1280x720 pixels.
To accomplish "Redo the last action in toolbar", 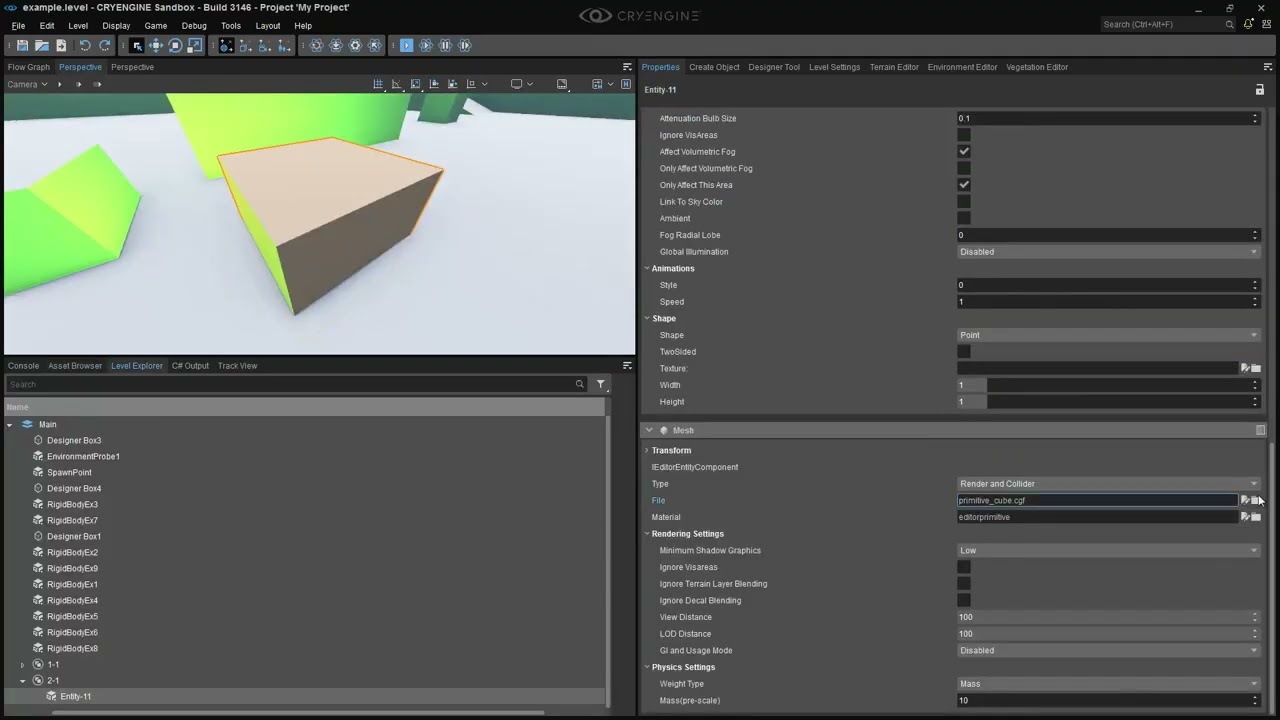I will click(x=104, y=45).
